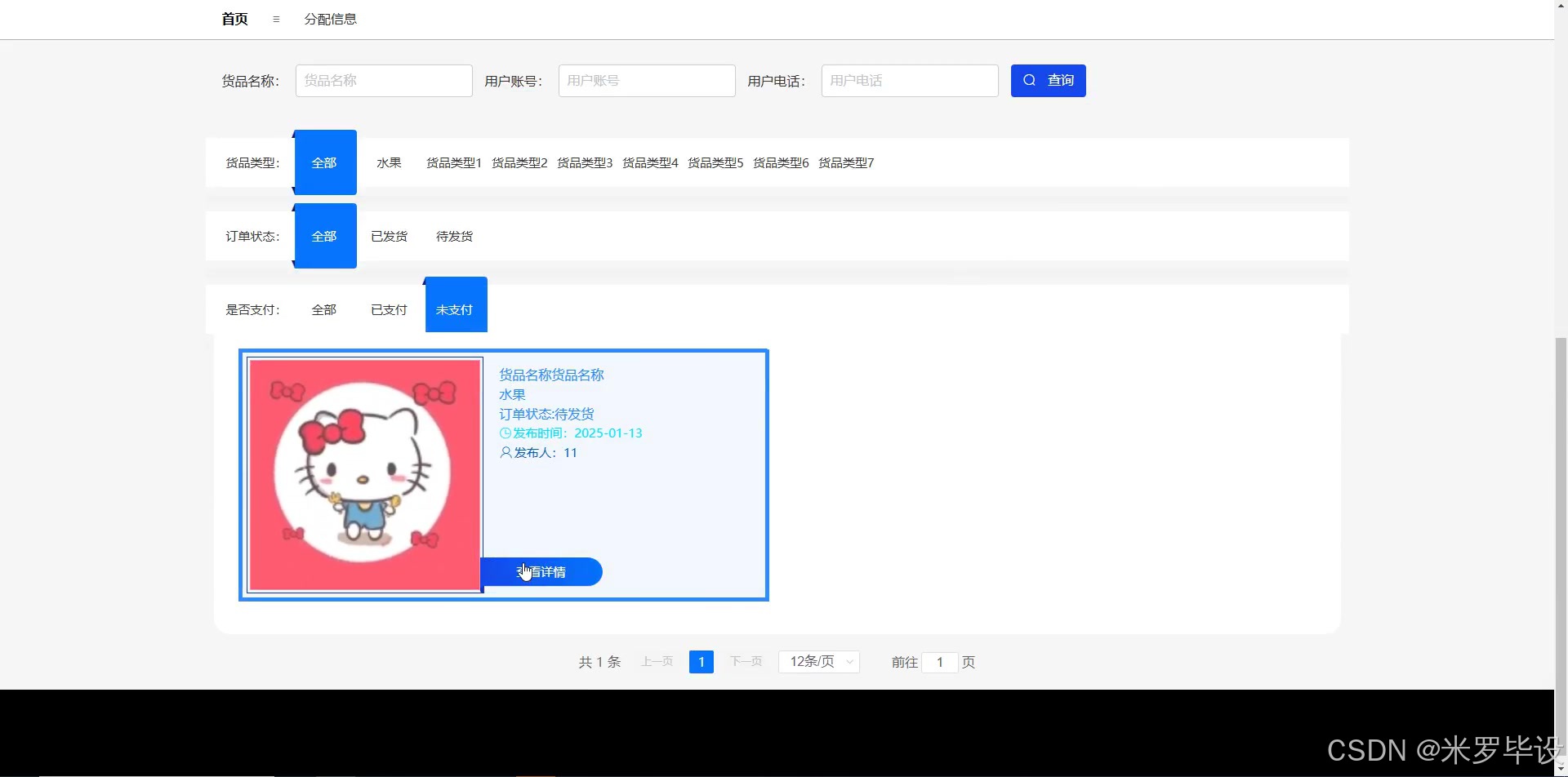This screenshot has height=777, width=1568.
Task: Click the 查询 search button
Action: (x=1049, y=81)
